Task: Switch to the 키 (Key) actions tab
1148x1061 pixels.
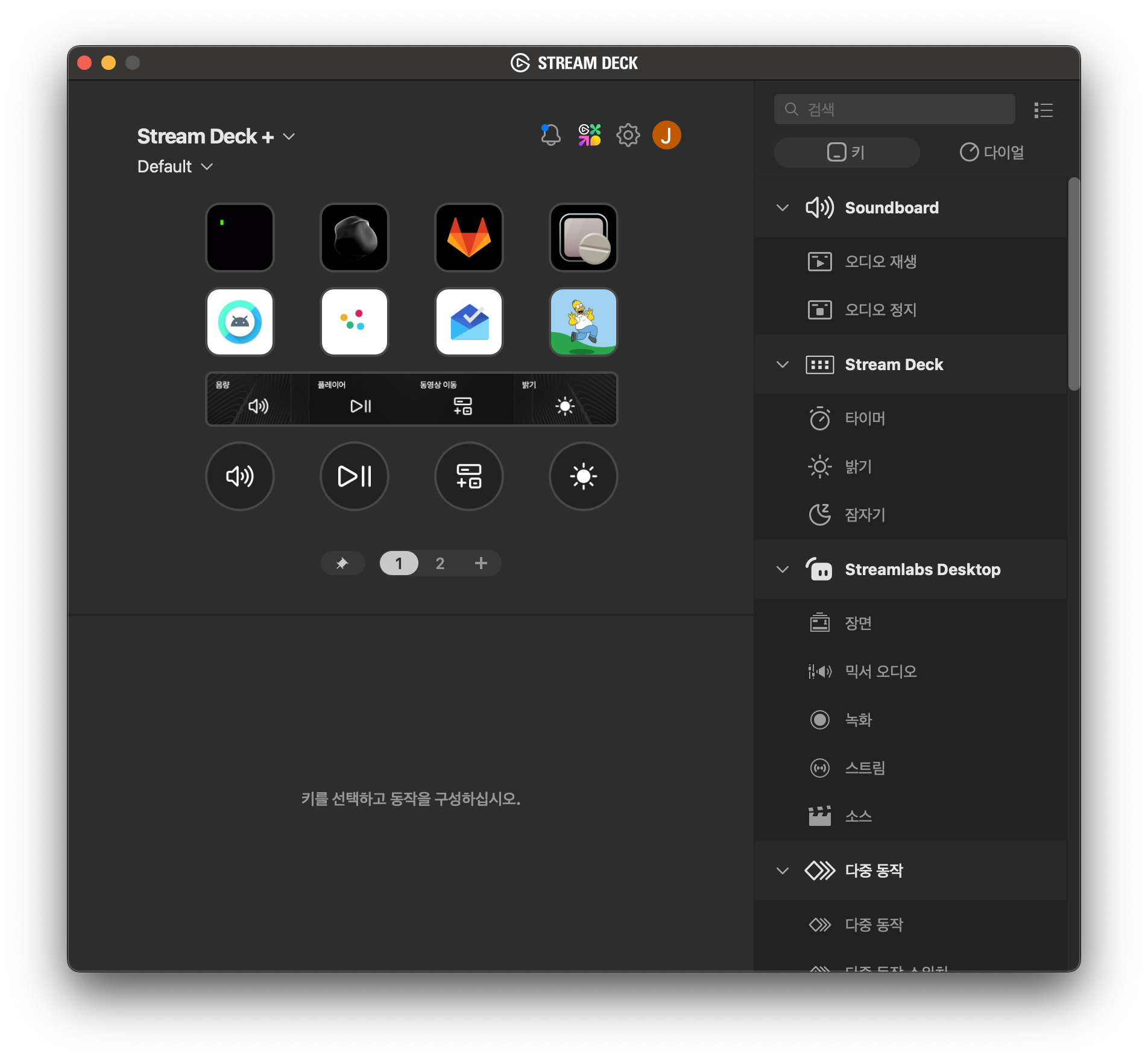Action: tap(847, 153)
